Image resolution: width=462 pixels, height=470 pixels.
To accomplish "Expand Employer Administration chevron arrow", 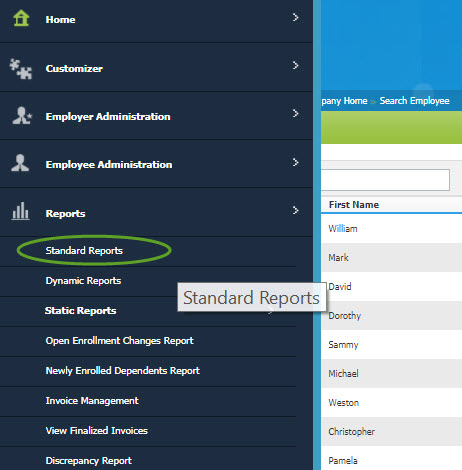I will (295, 113).
